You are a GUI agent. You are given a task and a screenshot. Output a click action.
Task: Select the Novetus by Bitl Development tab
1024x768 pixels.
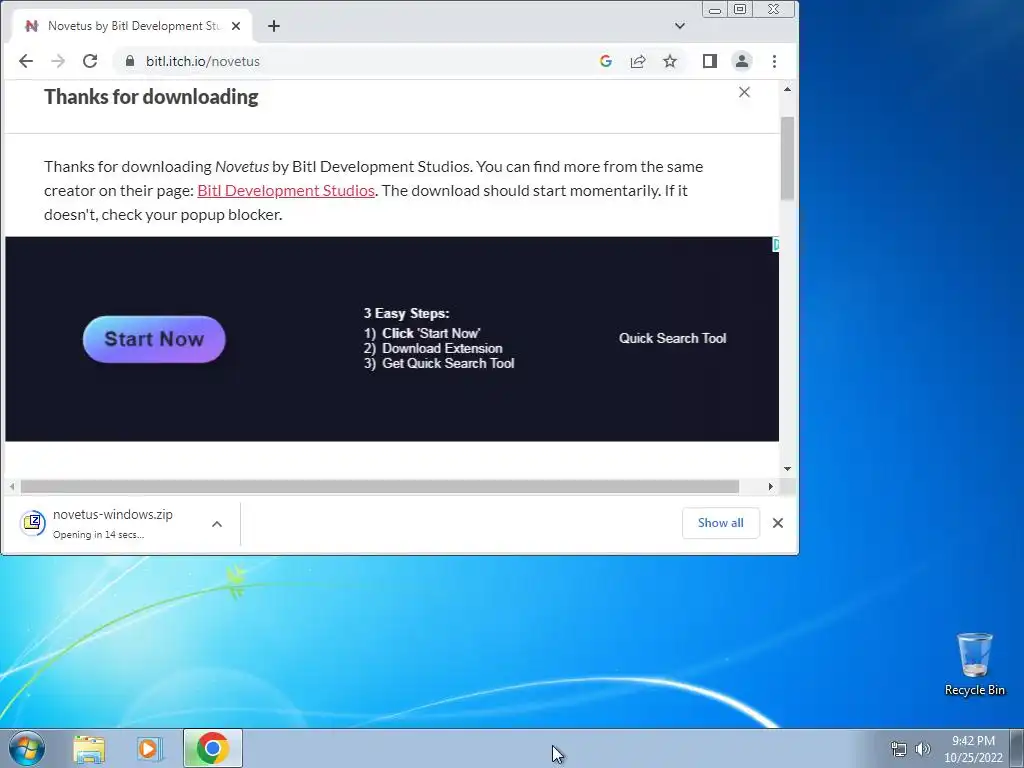point(131,26)
